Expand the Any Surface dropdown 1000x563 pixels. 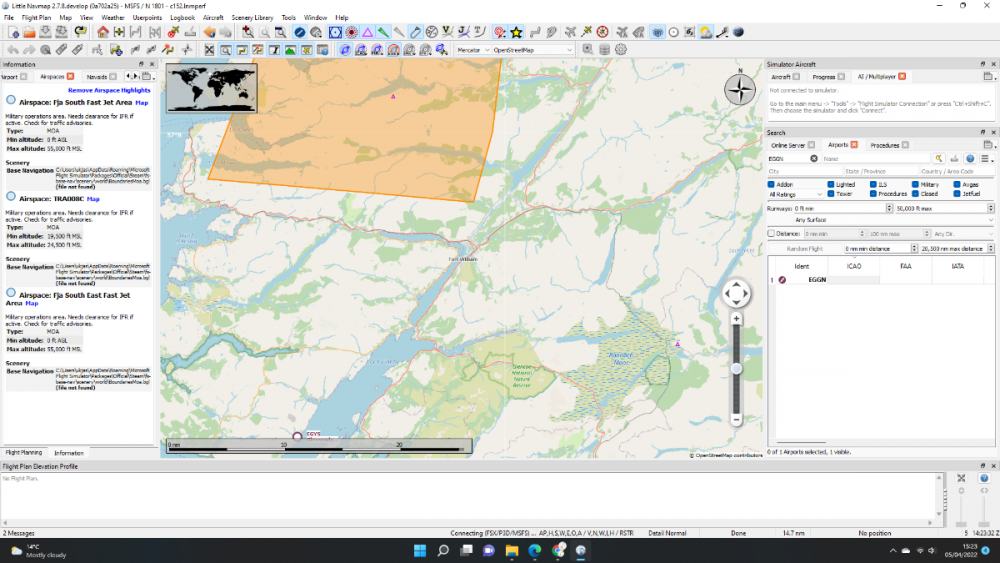tap(880, 220)
